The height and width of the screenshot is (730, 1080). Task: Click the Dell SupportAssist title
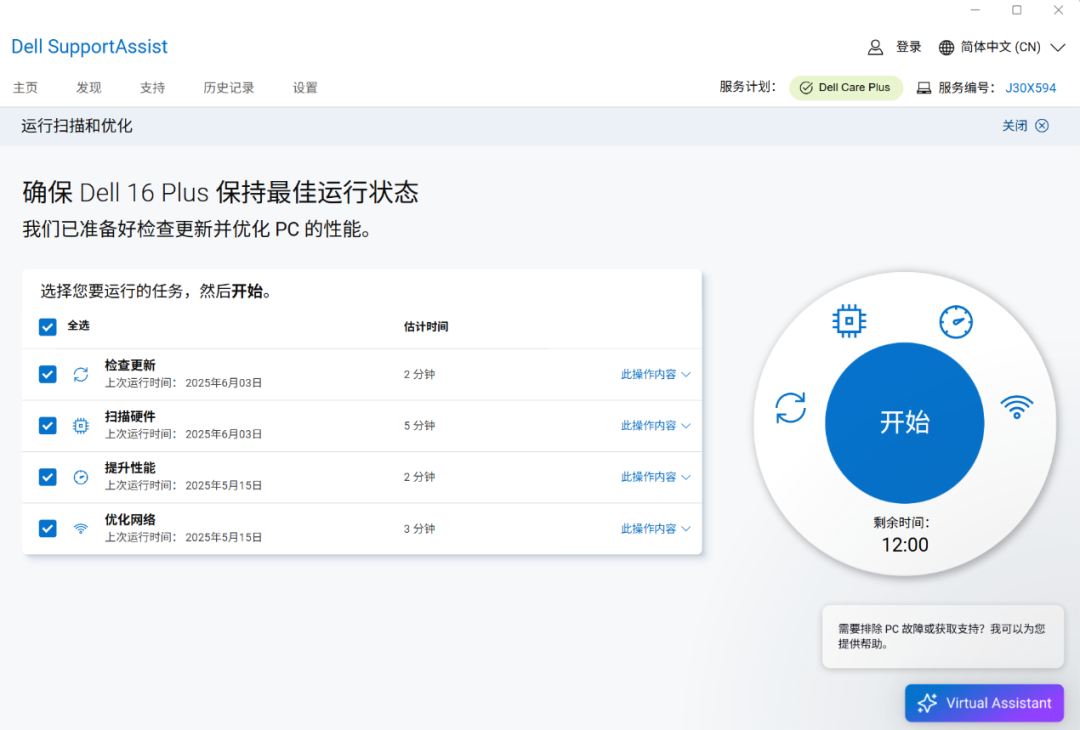tap(90, 46)
